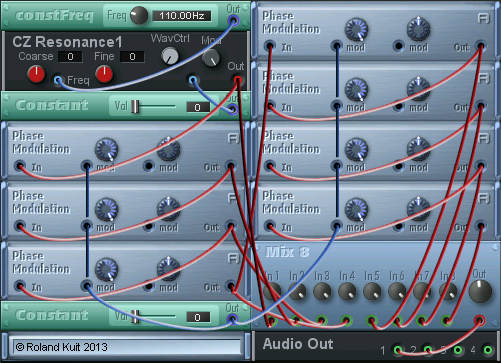Click F button on top-right Phase Modulation module
This screenshot has width=501, height=363.
click(483, 18)
